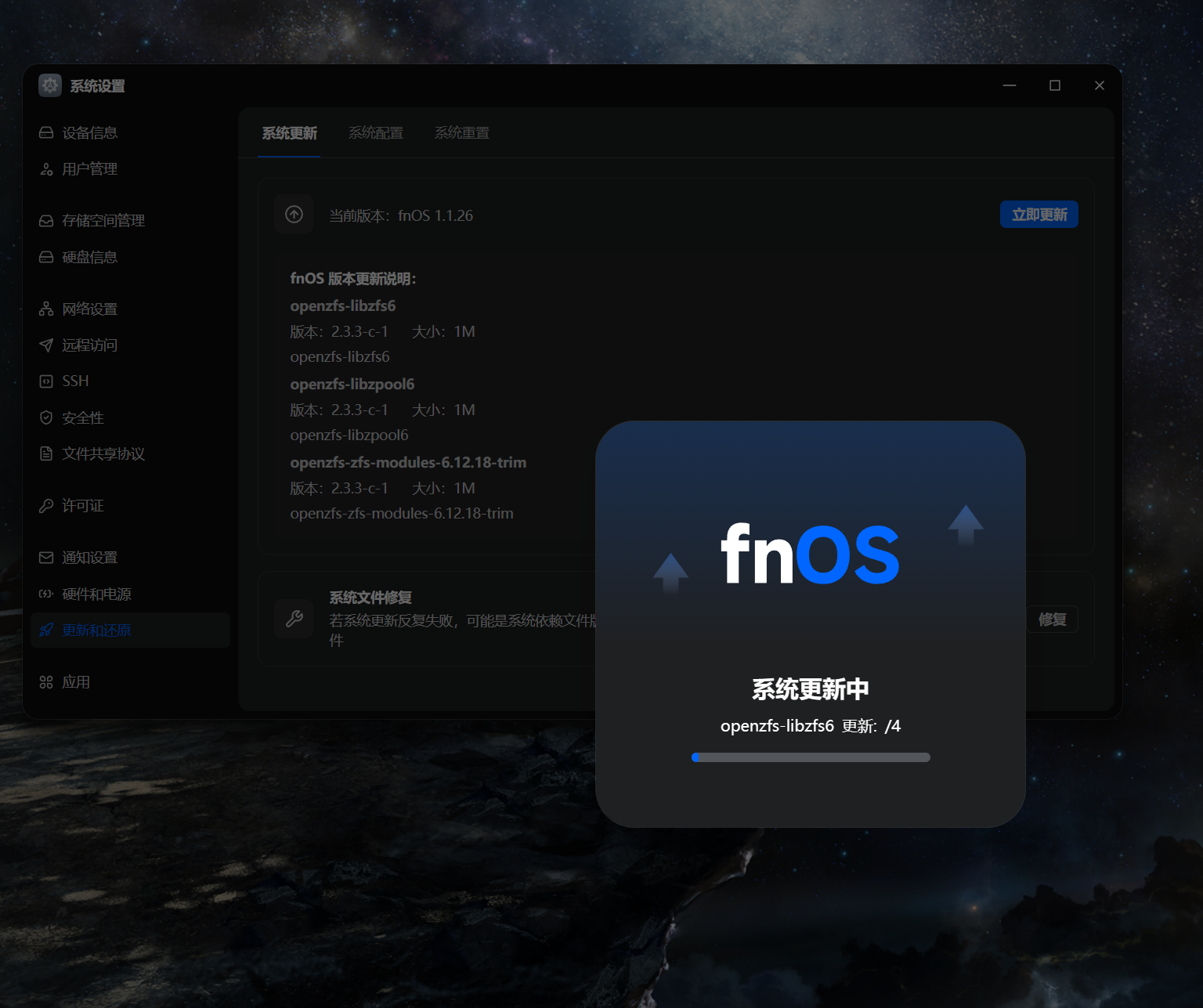
Task: Open 文件共享协议 settings
Action: coord(130,453)
